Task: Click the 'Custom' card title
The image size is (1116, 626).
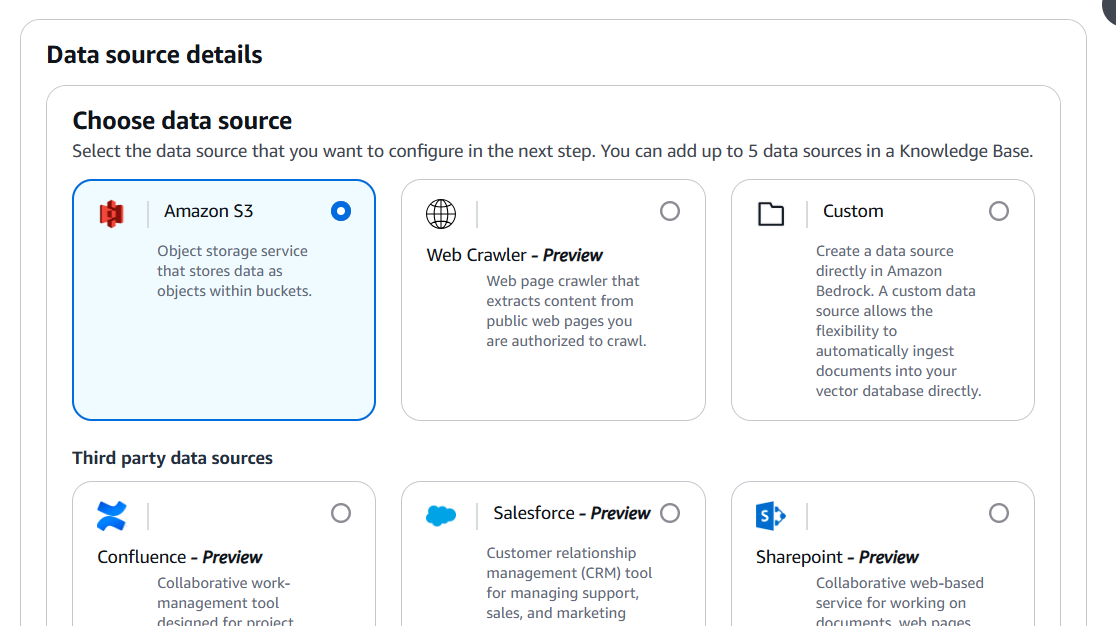Action: click(x=853, y=211)
